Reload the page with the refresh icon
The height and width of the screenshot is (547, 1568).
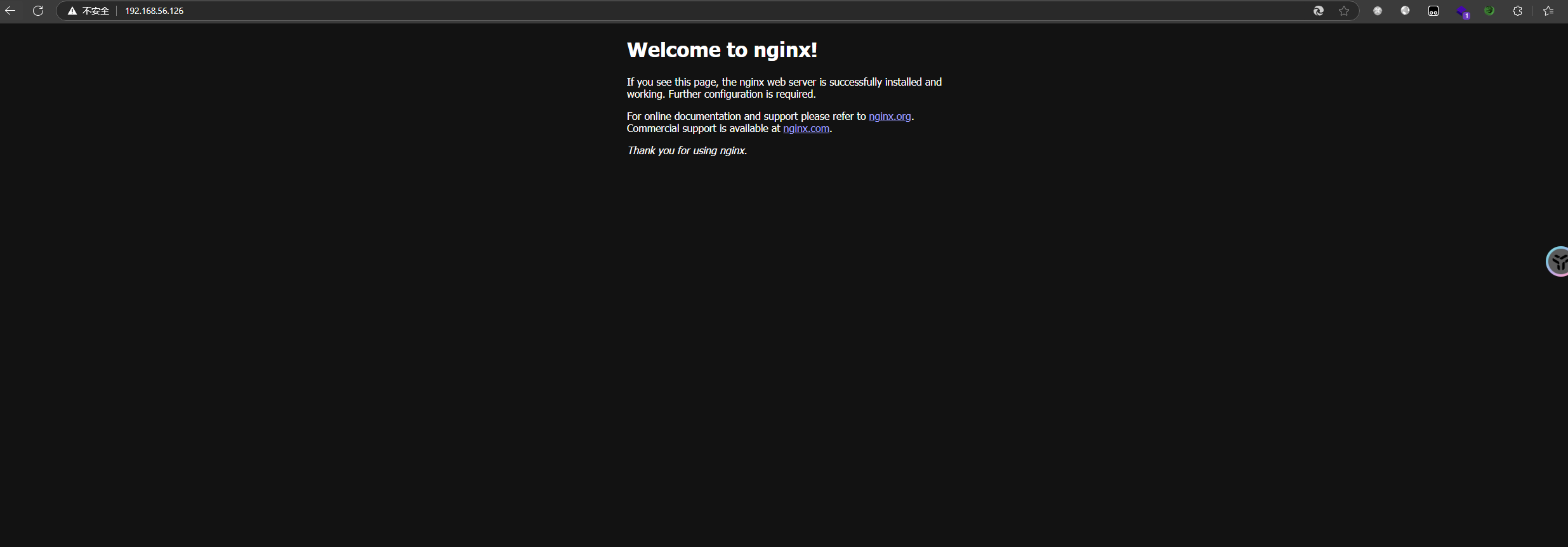(x=38, y=11)
